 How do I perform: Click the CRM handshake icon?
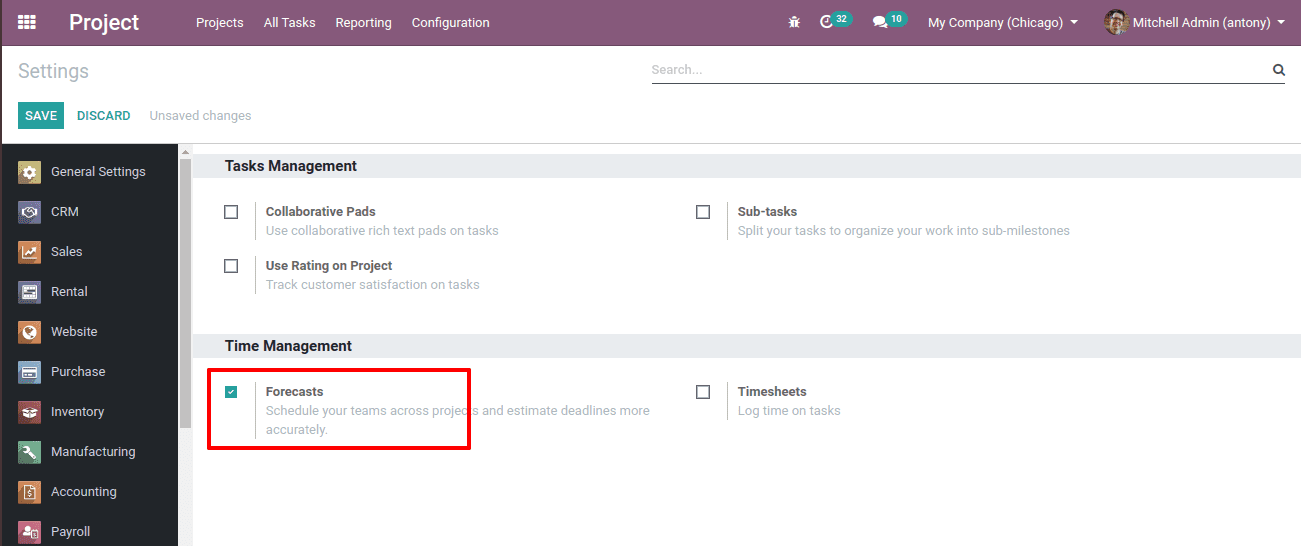coord(30,212)
